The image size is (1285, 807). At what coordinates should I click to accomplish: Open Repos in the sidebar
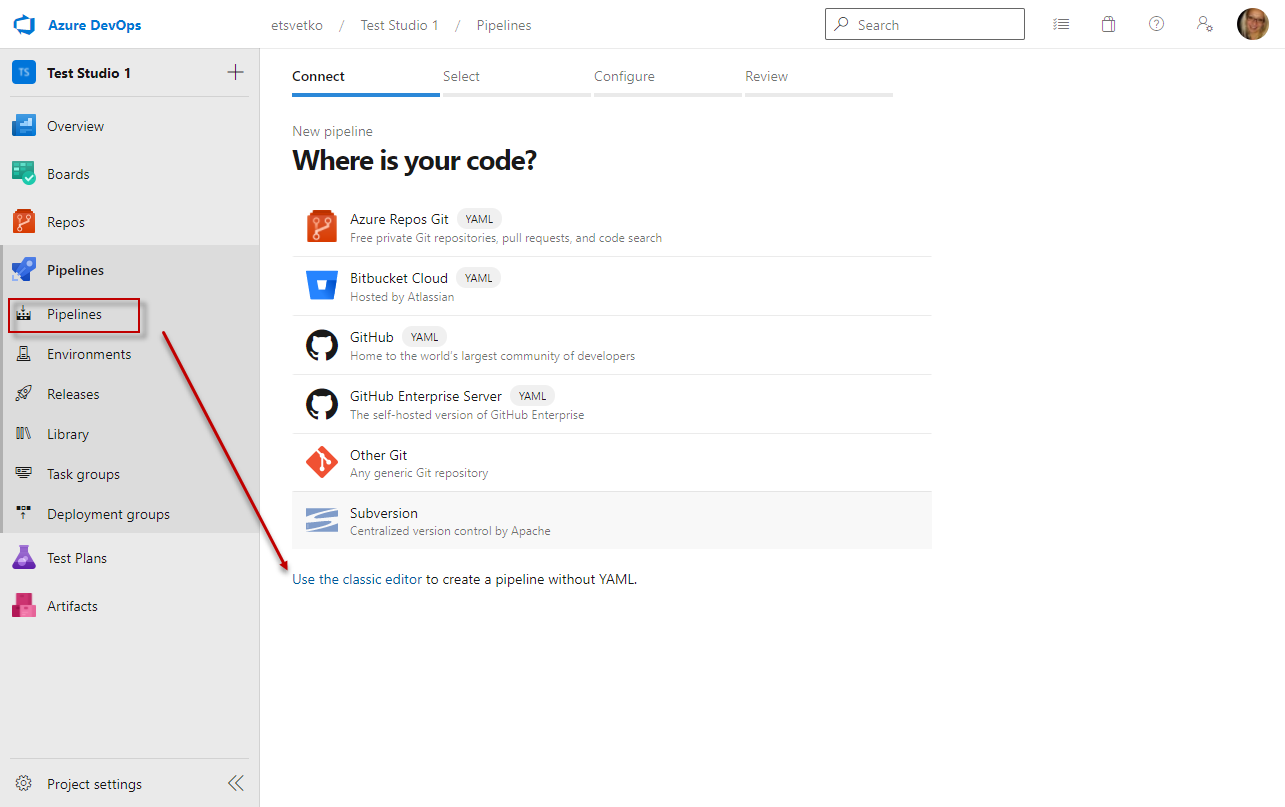(130, 222)
